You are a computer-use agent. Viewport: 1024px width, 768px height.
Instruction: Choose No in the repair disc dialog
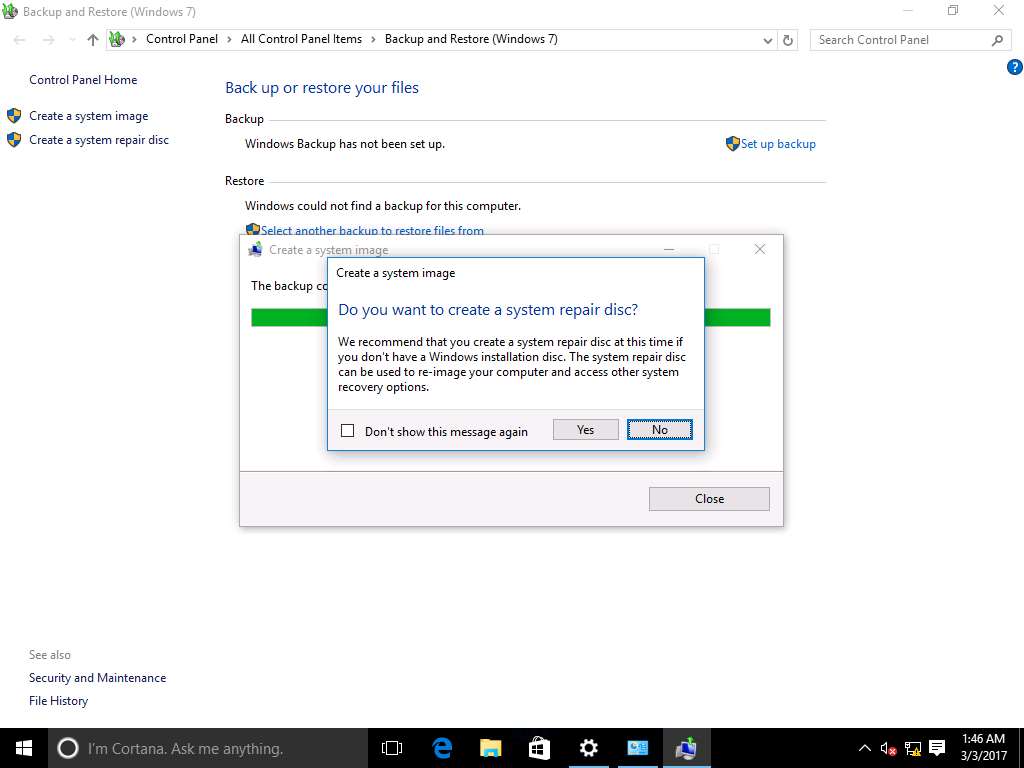(x=660, y=430)
